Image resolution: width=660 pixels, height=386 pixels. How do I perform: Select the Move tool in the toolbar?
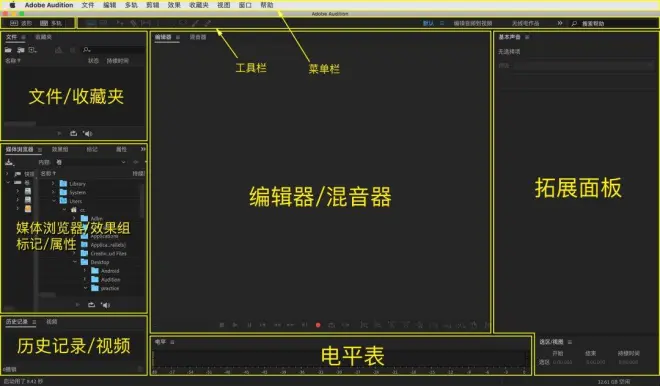[120, 23]
